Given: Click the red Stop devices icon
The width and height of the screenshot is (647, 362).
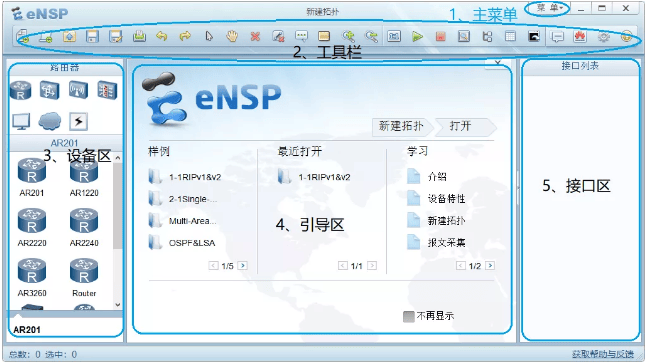Looking at the screenshot, I should 441,37.
